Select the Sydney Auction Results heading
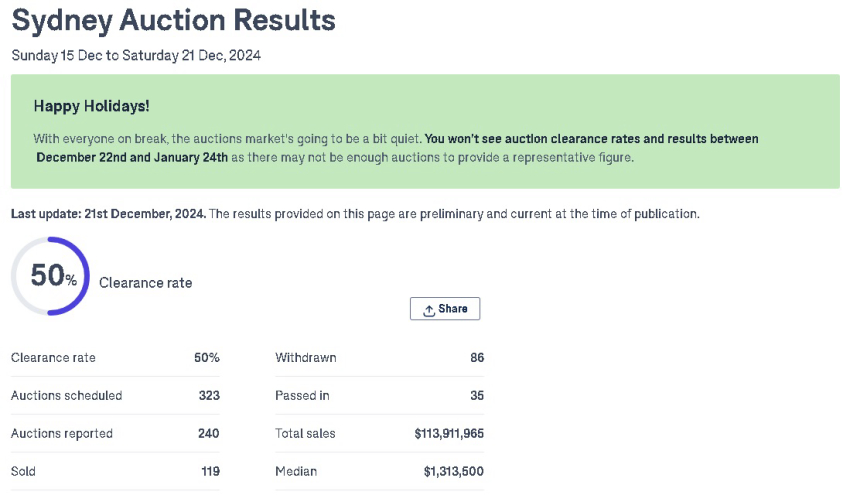 (173, 21)
